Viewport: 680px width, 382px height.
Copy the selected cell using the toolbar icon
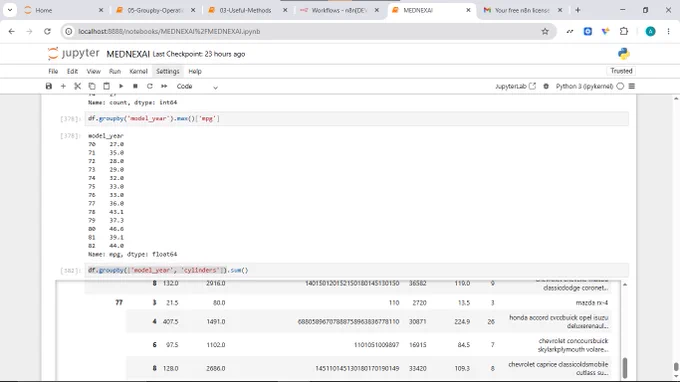click(x=92, y=86)
